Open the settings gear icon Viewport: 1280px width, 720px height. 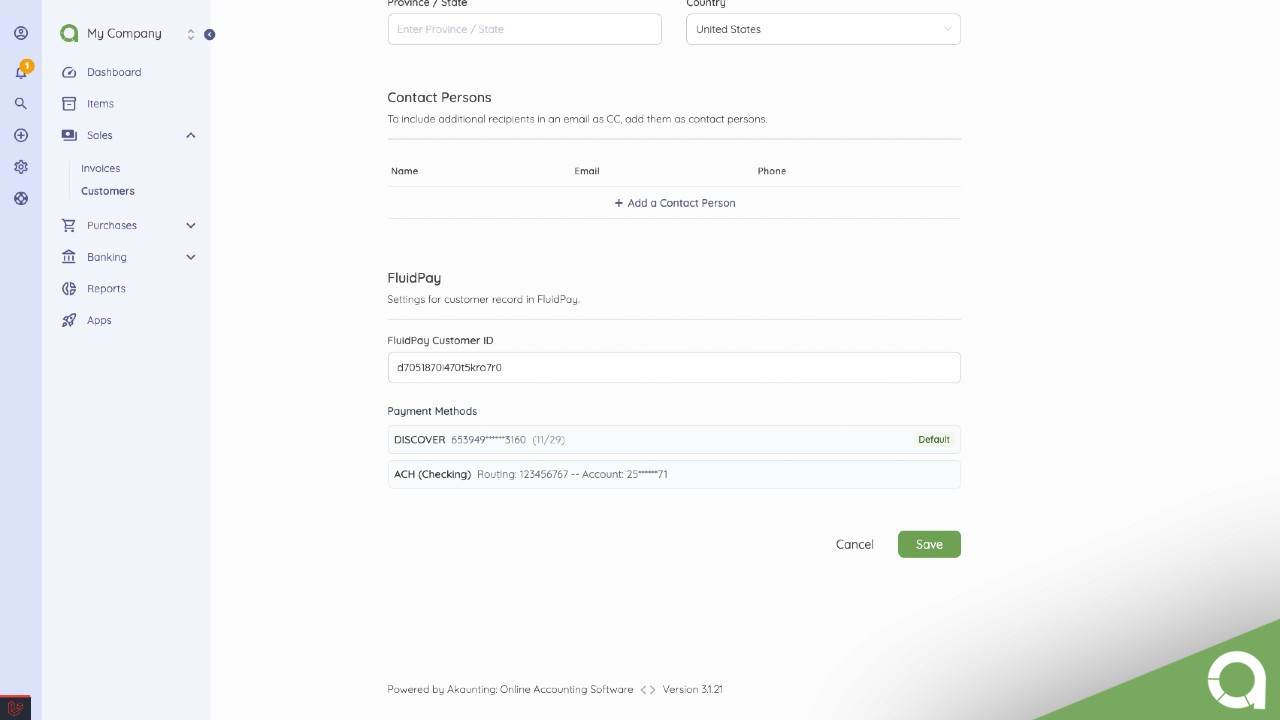point(21,167)
